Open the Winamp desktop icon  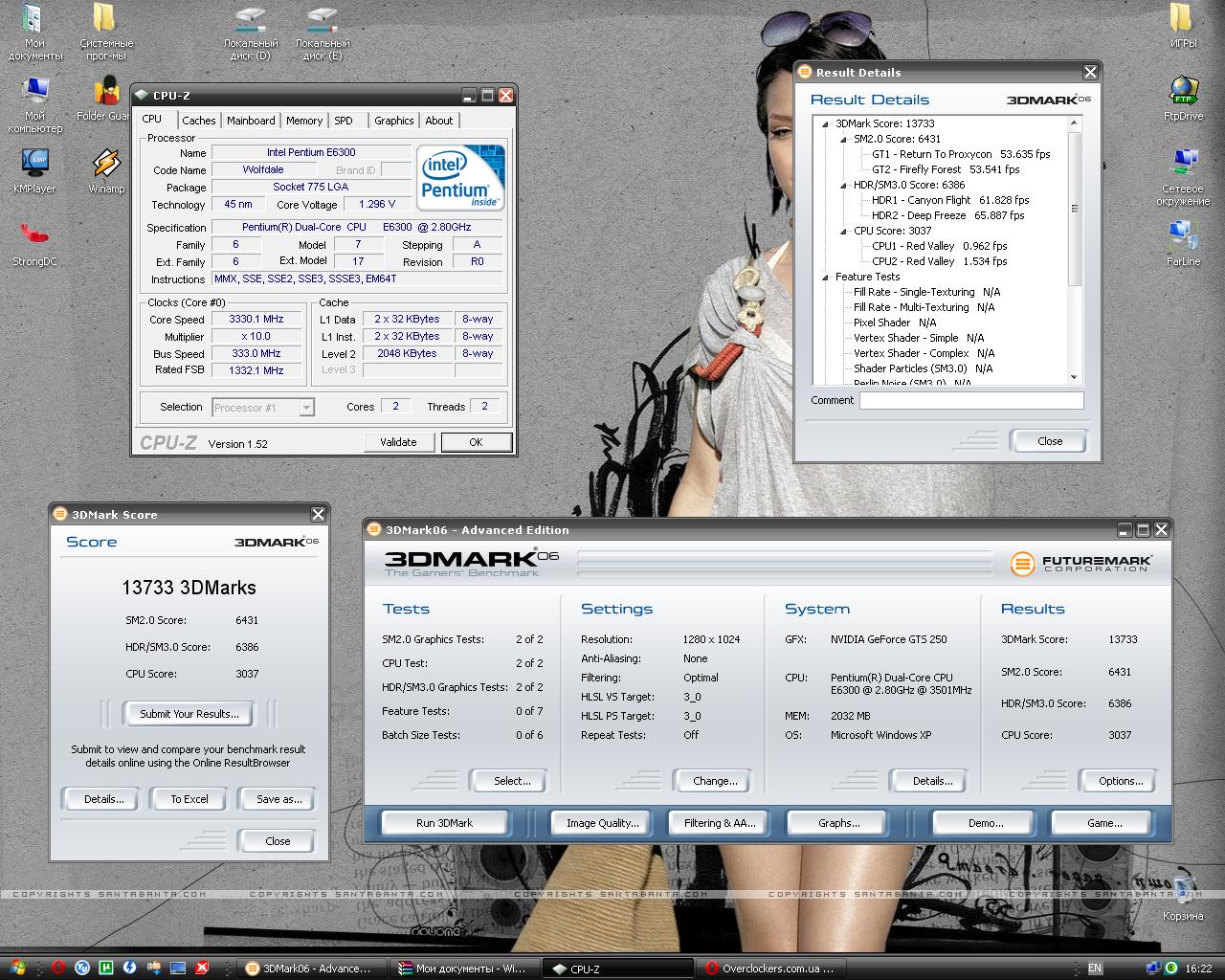106,170
